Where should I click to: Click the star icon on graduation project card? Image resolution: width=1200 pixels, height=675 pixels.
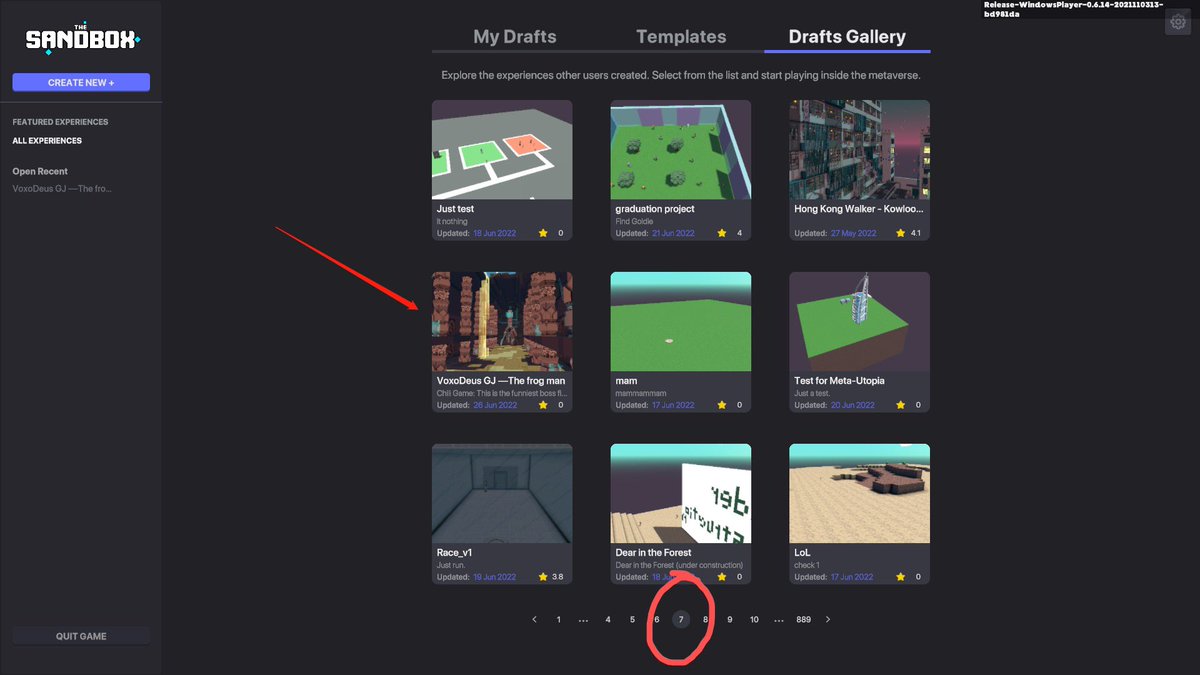pyautogui.click(x=722, y=233)
